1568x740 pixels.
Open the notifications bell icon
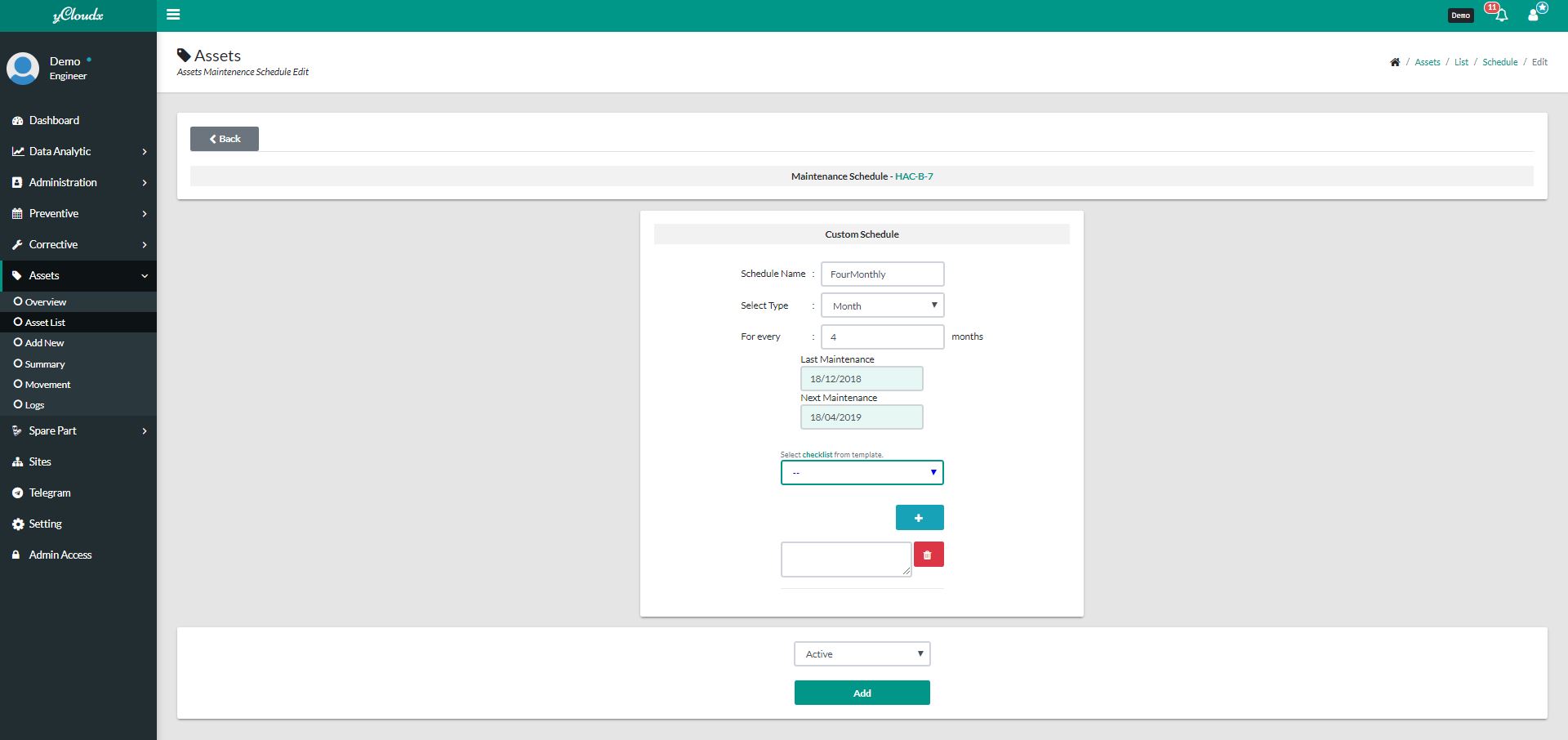click(1500, 15)
